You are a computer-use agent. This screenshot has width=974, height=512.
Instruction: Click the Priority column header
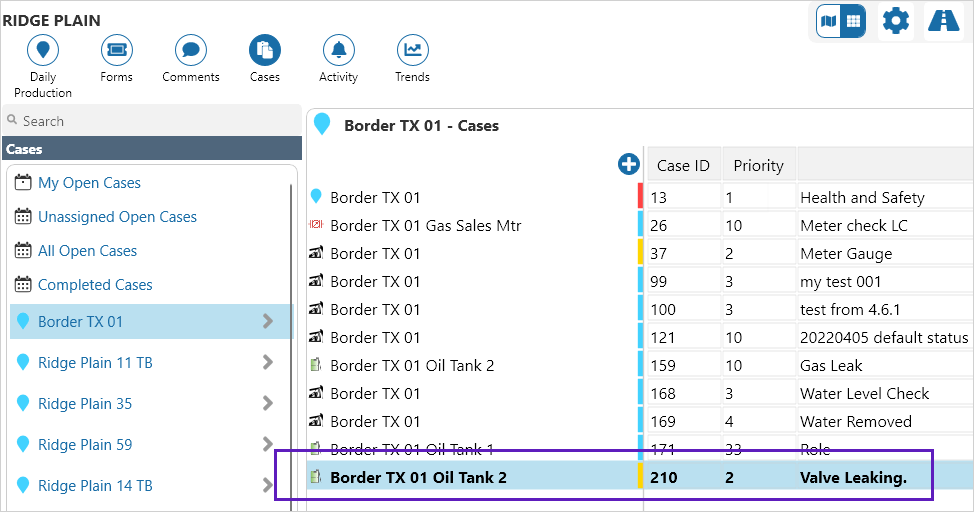(x=758, y=165)
